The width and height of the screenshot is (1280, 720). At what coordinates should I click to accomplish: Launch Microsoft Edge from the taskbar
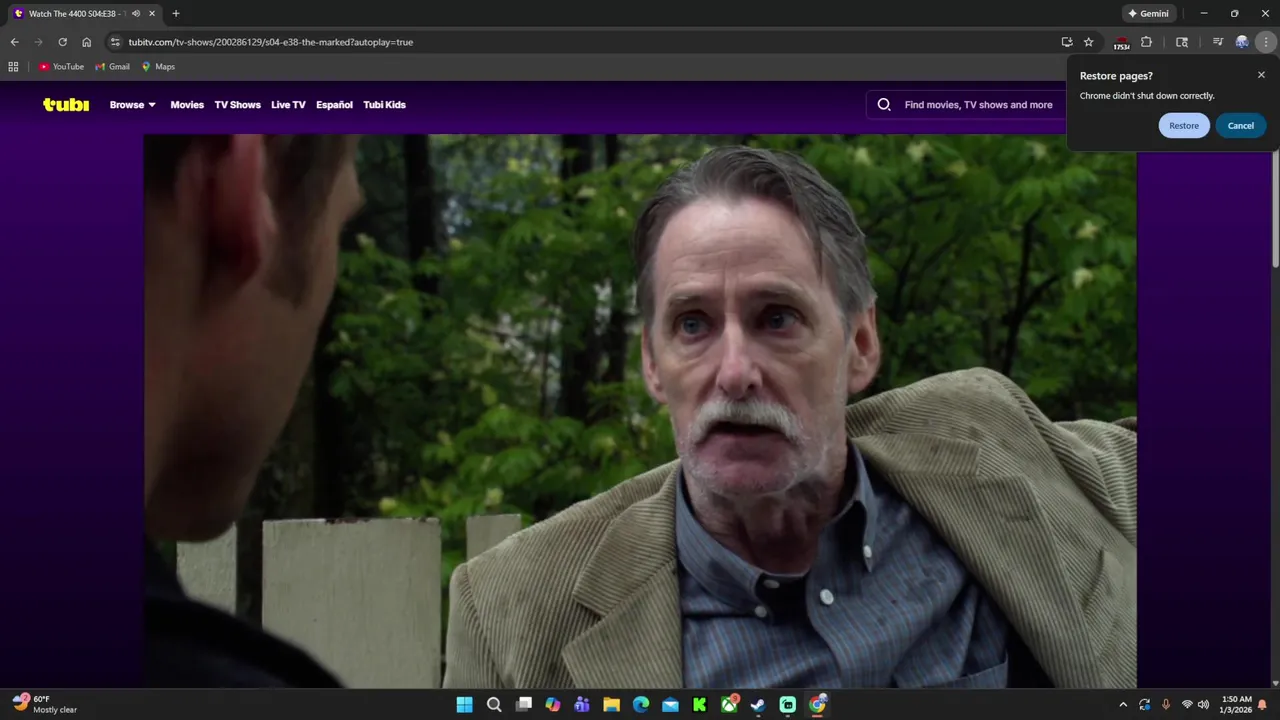click(x=641, y=704)
